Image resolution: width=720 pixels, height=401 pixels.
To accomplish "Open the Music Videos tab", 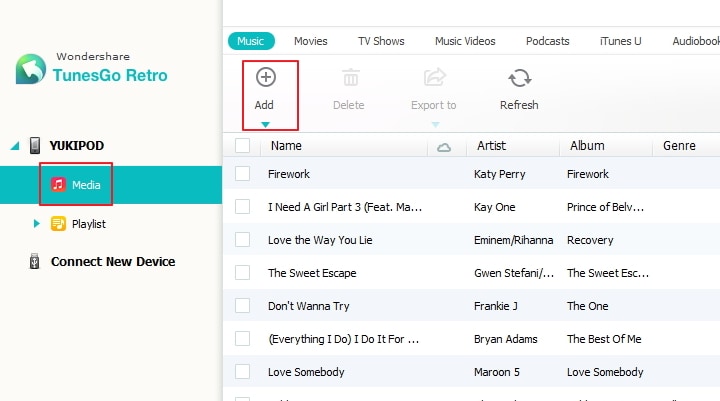I will pyautogui.click(x=465, y=41).
